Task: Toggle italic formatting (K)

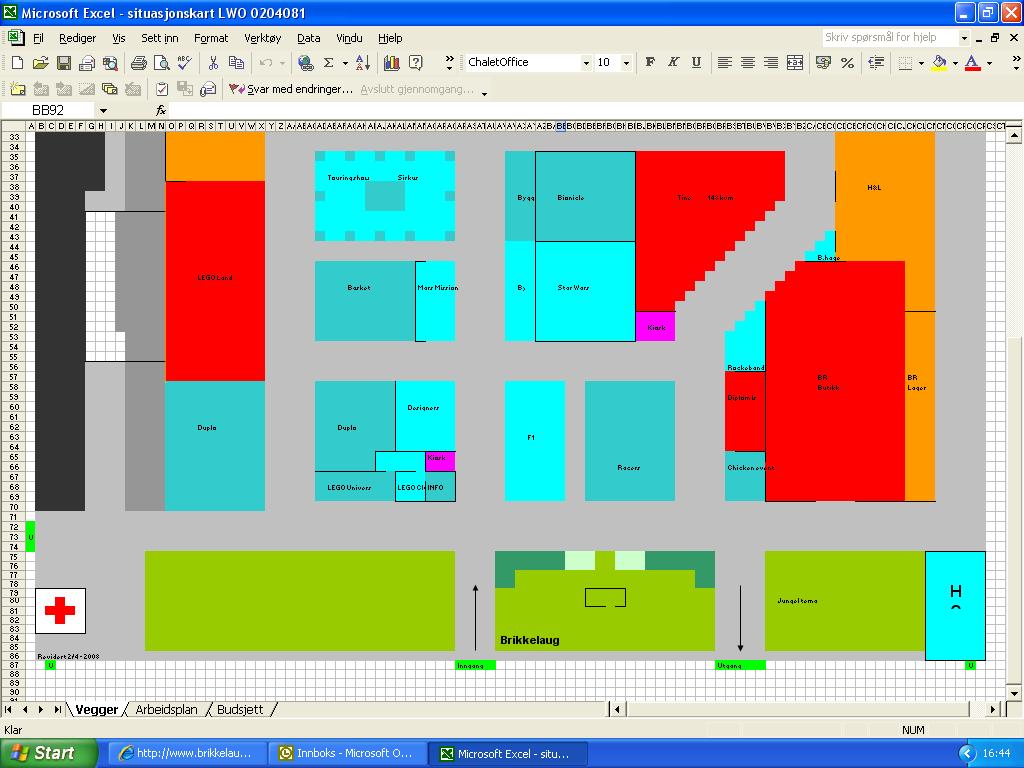Action: tap(673, 63)
